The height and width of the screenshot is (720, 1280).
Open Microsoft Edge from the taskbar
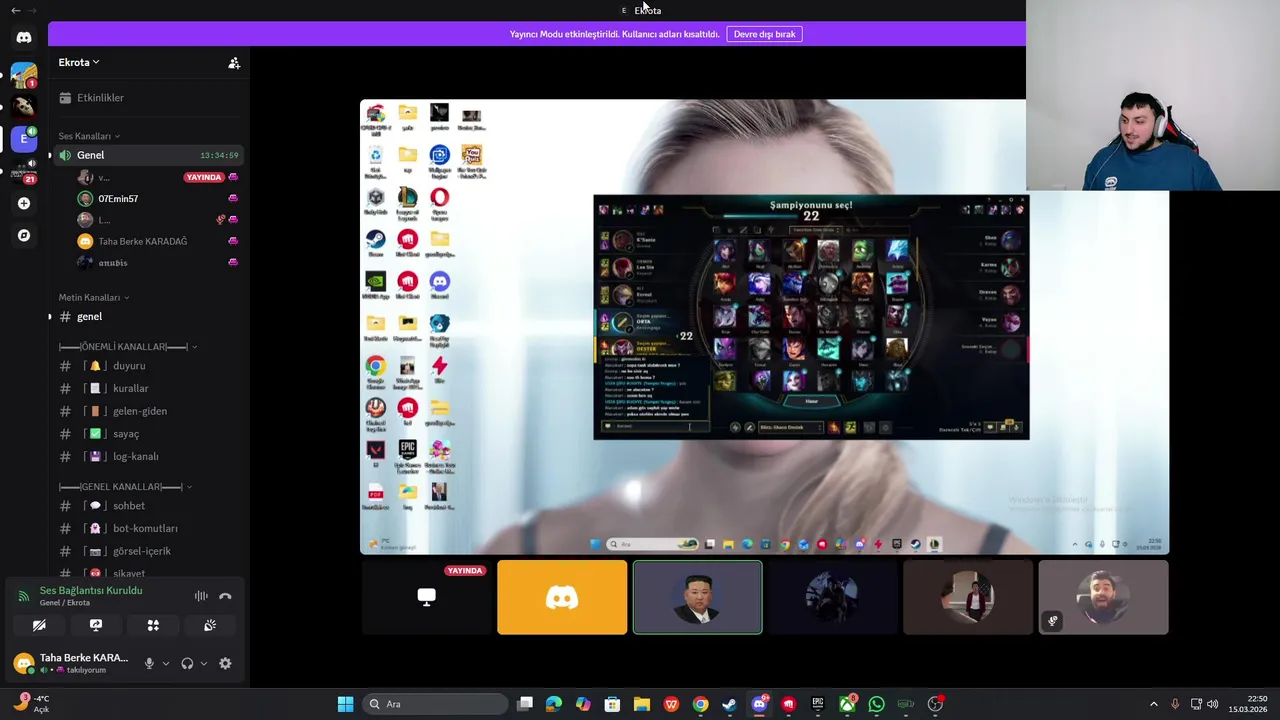pyautogui.click(x=554, y=704)
